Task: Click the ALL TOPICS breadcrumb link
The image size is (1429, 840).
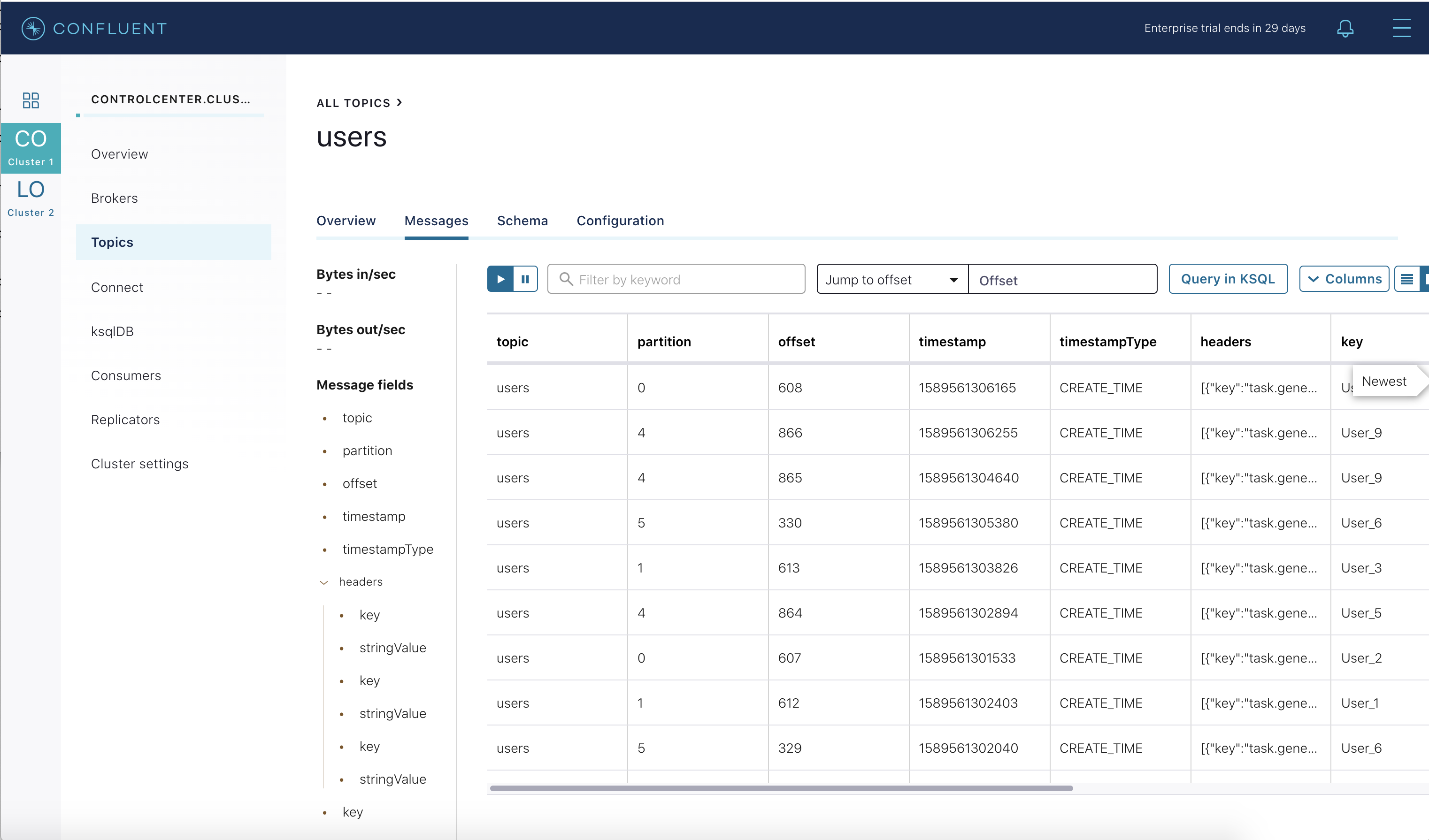Action: pyautogui.click(x=353, y=103)
